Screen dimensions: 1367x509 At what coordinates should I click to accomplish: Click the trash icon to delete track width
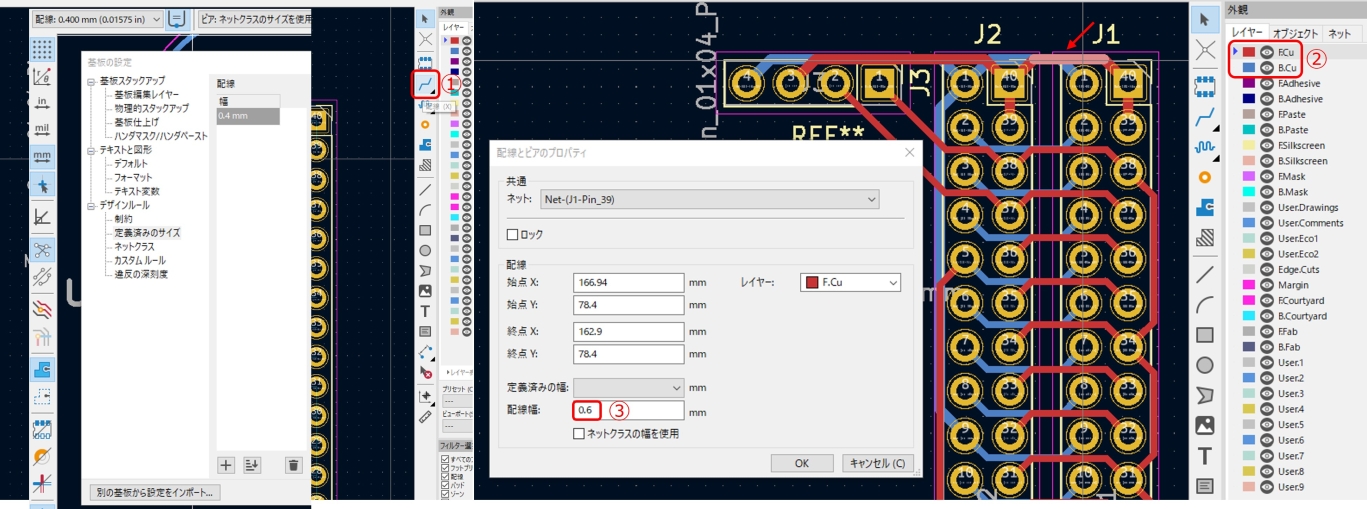(x=293, y=464)
